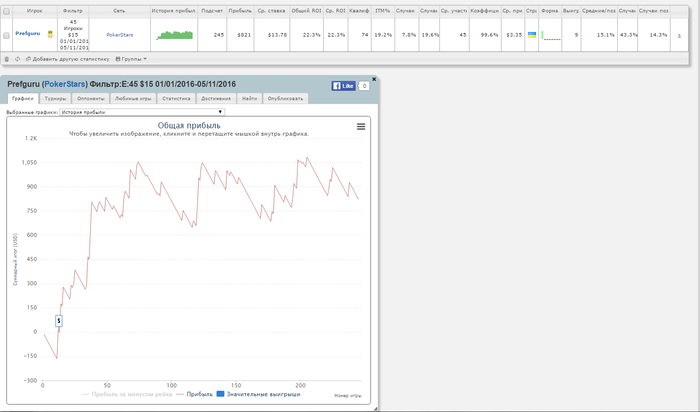This screenshot has height=412, width=700.
Task: Click the green profit history sparkline thumbnail
Action: 175,35
